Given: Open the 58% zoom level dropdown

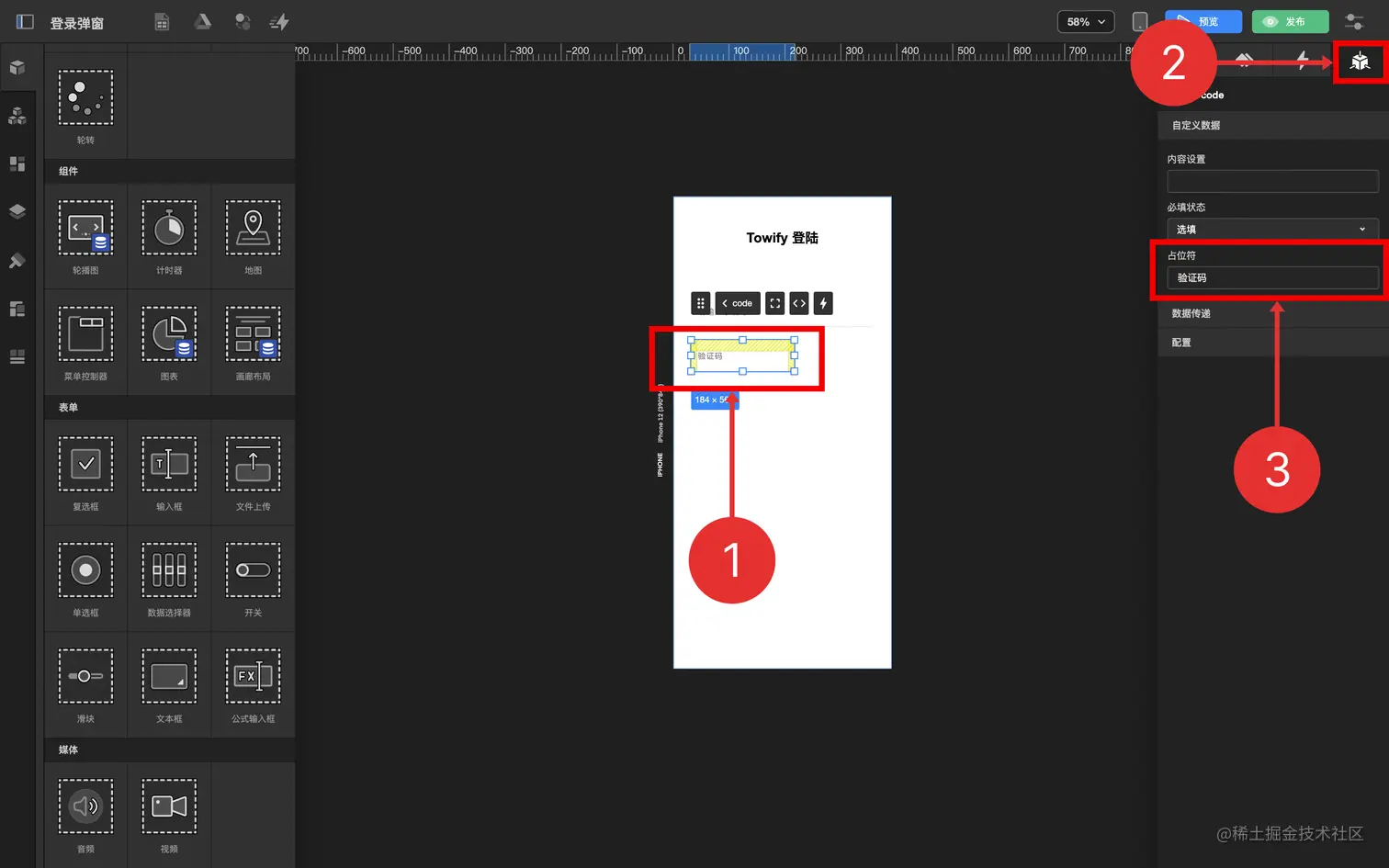Looking at the screenshot, I should pos(1086,22).
